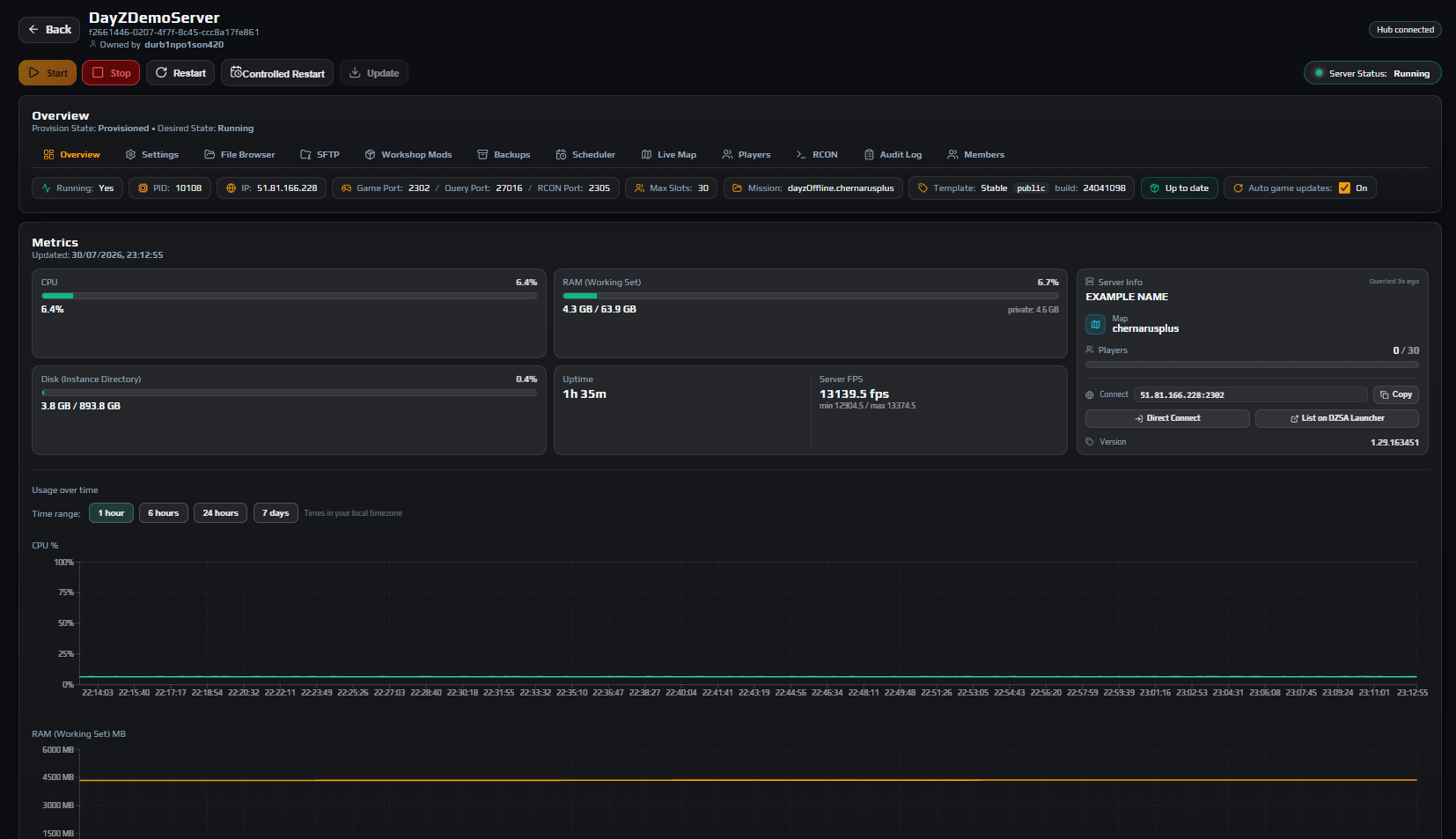Click the globe icon beside IP
The width and height of the screenshot is (1456, 839).
pos(232,188)
